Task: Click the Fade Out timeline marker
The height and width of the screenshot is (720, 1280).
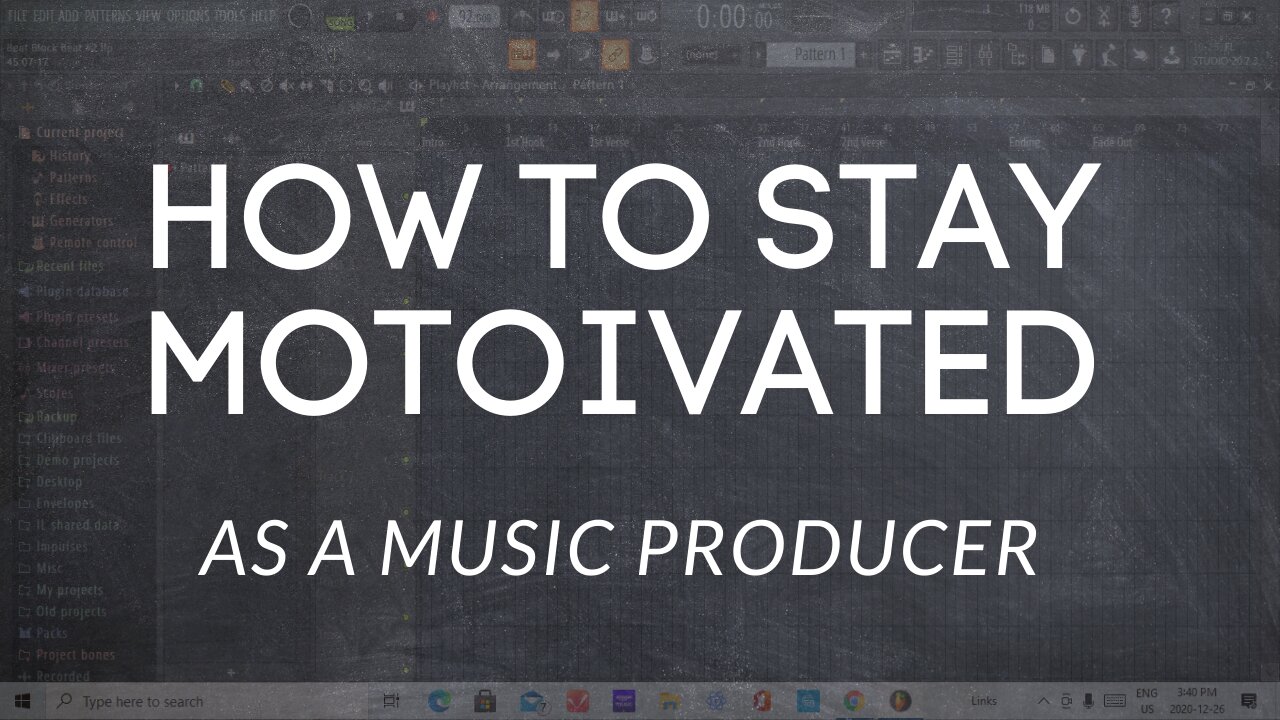Action: pyautogui.click(x=1112, y=143)
